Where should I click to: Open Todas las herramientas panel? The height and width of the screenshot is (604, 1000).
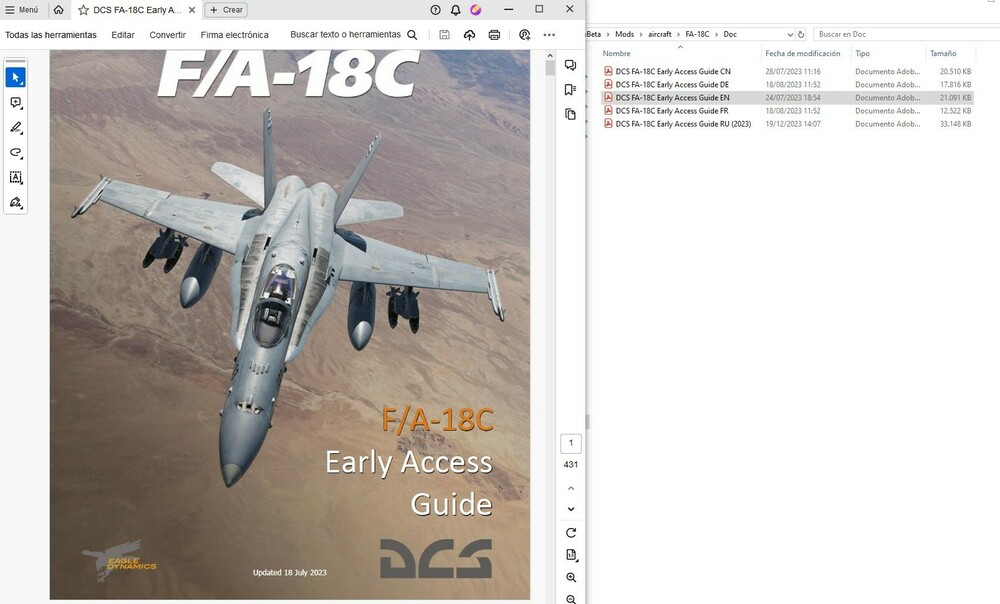51,35
